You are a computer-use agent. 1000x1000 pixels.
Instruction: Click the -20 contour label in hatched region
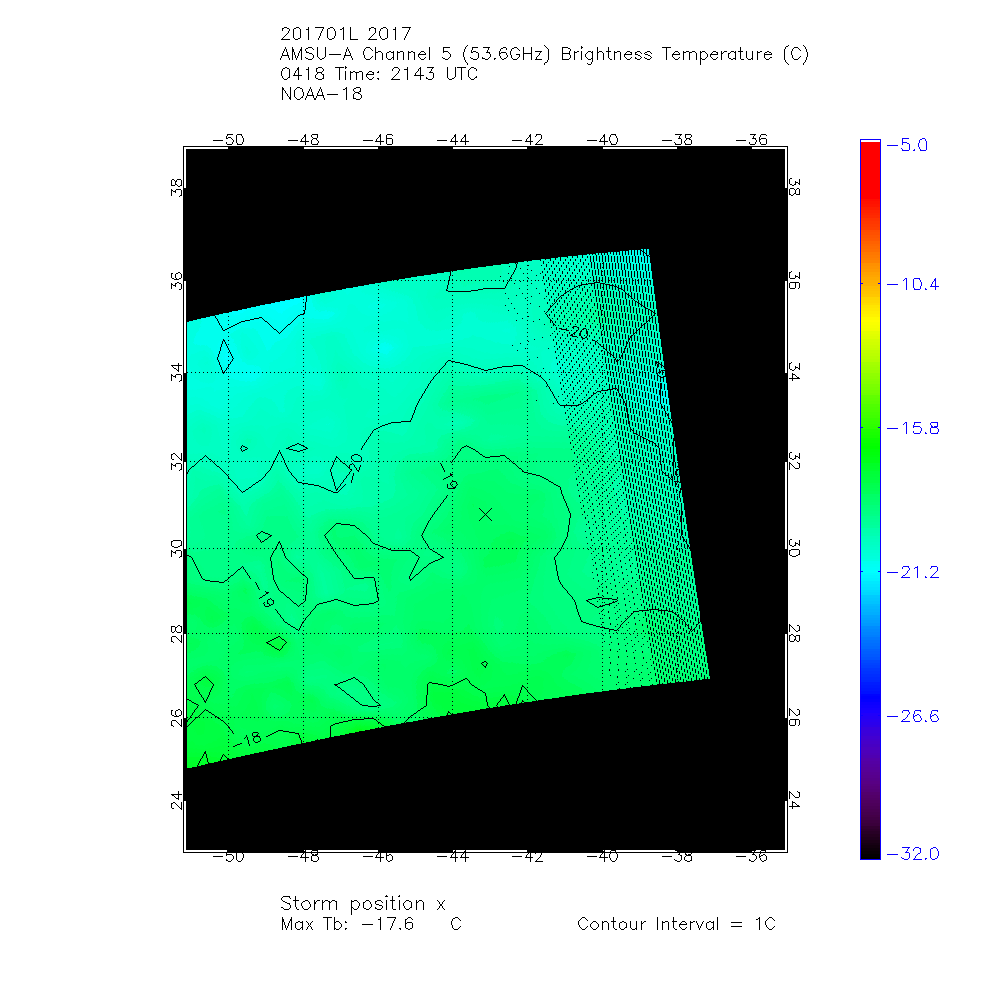(x=576, y=331)
